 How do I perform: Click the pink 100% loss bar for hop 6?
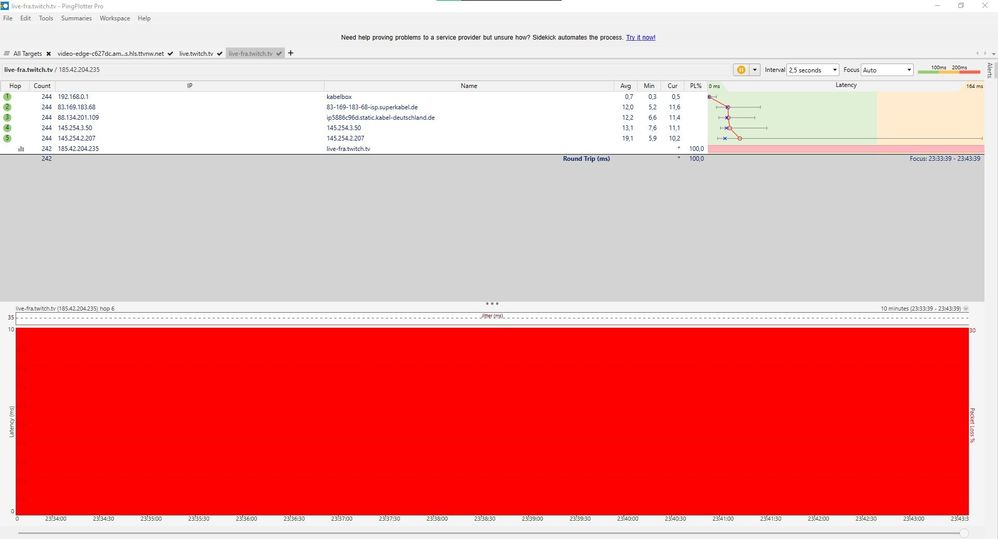coord(846,149)
